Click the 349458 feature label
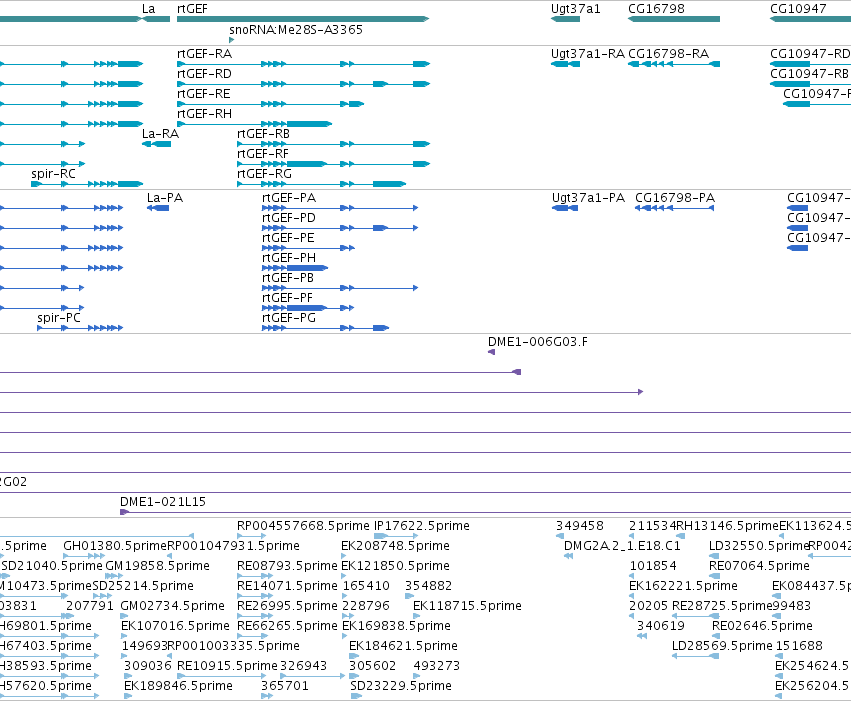This screenshot has width=851, height=701. (580, 526)
